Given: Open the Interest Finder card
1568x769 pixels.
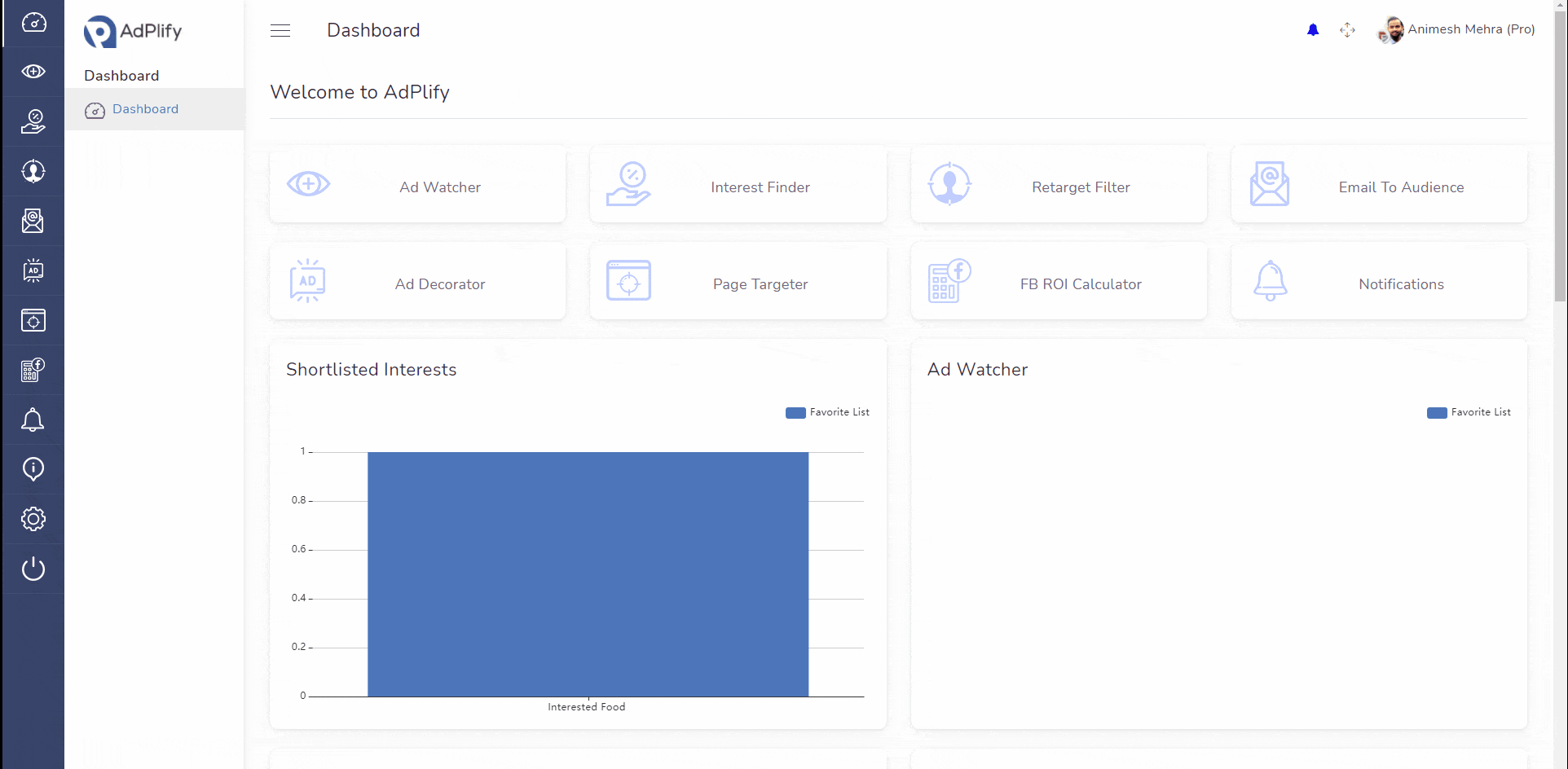Looking at the screenshot, I should click(738, 185).
